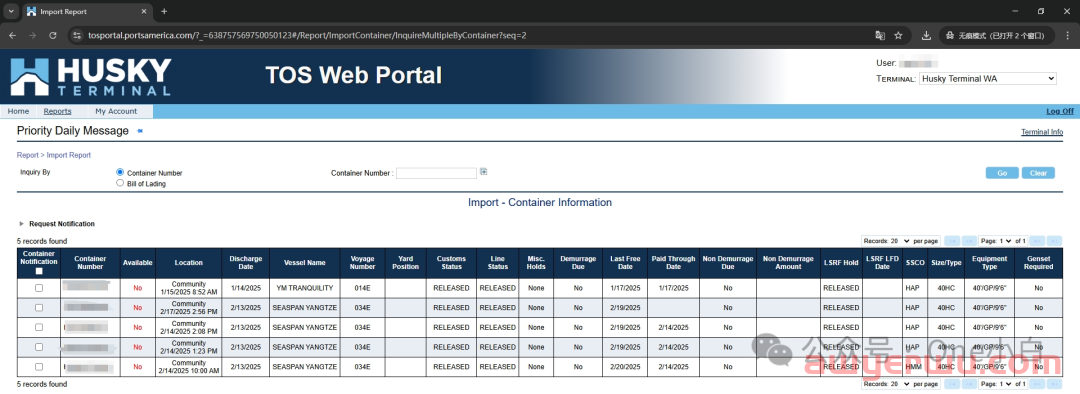Tick the checkbox for the YM TRANQUILITY row
Viewport: 1080px width, 394px height.
(39, 288)
